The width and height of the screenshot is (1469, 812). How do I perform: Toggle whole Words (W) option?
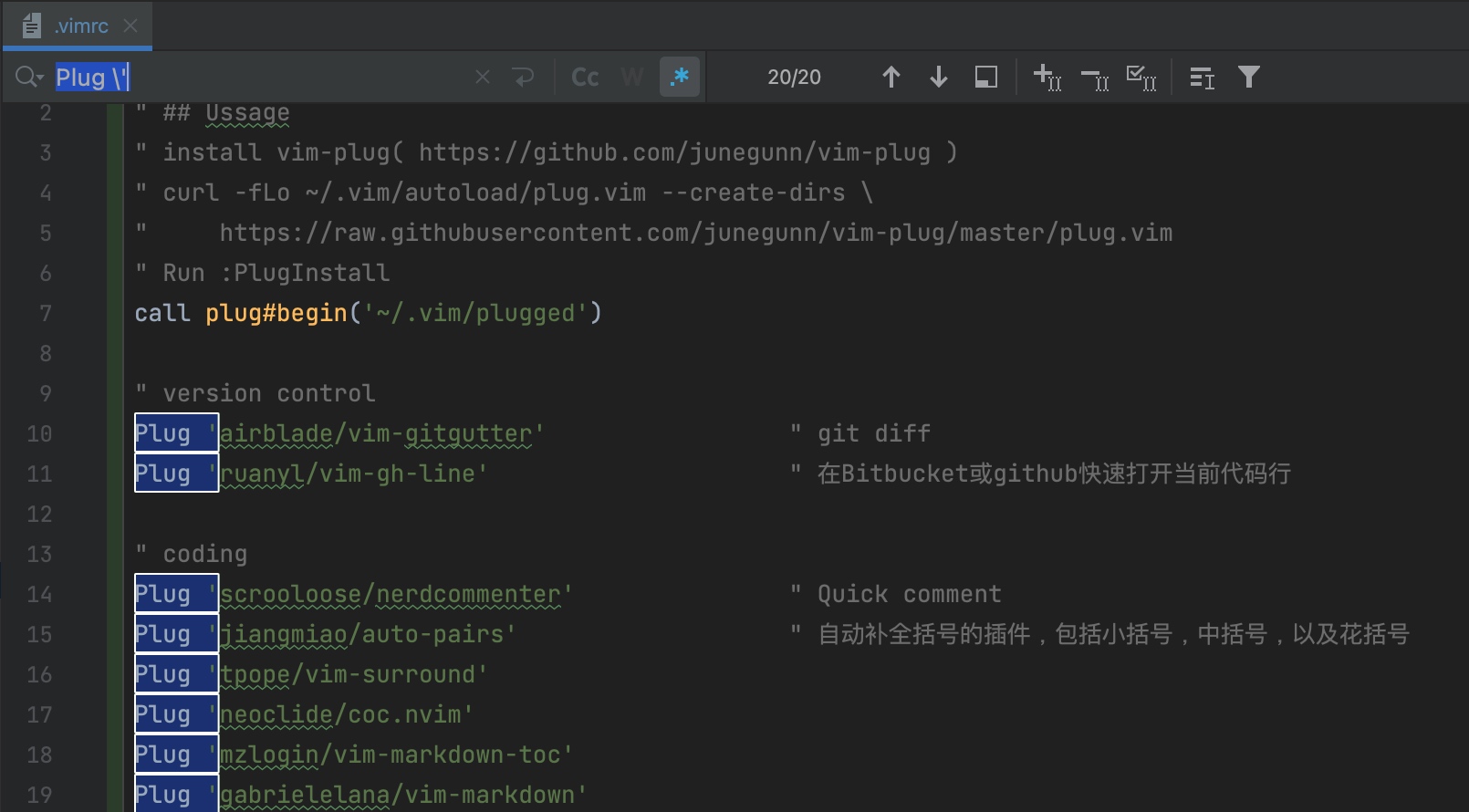click(x=632, y=78)
